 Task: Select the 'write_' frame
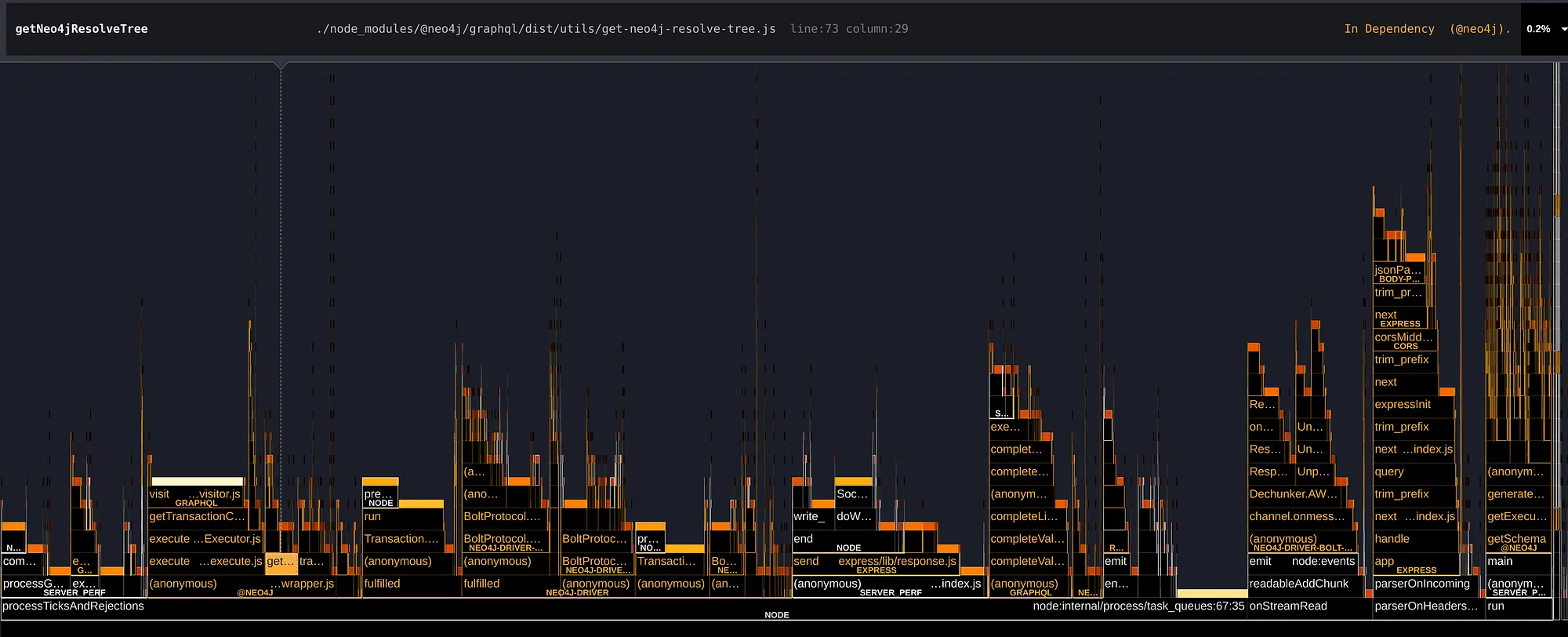click(x=812, y=519)
